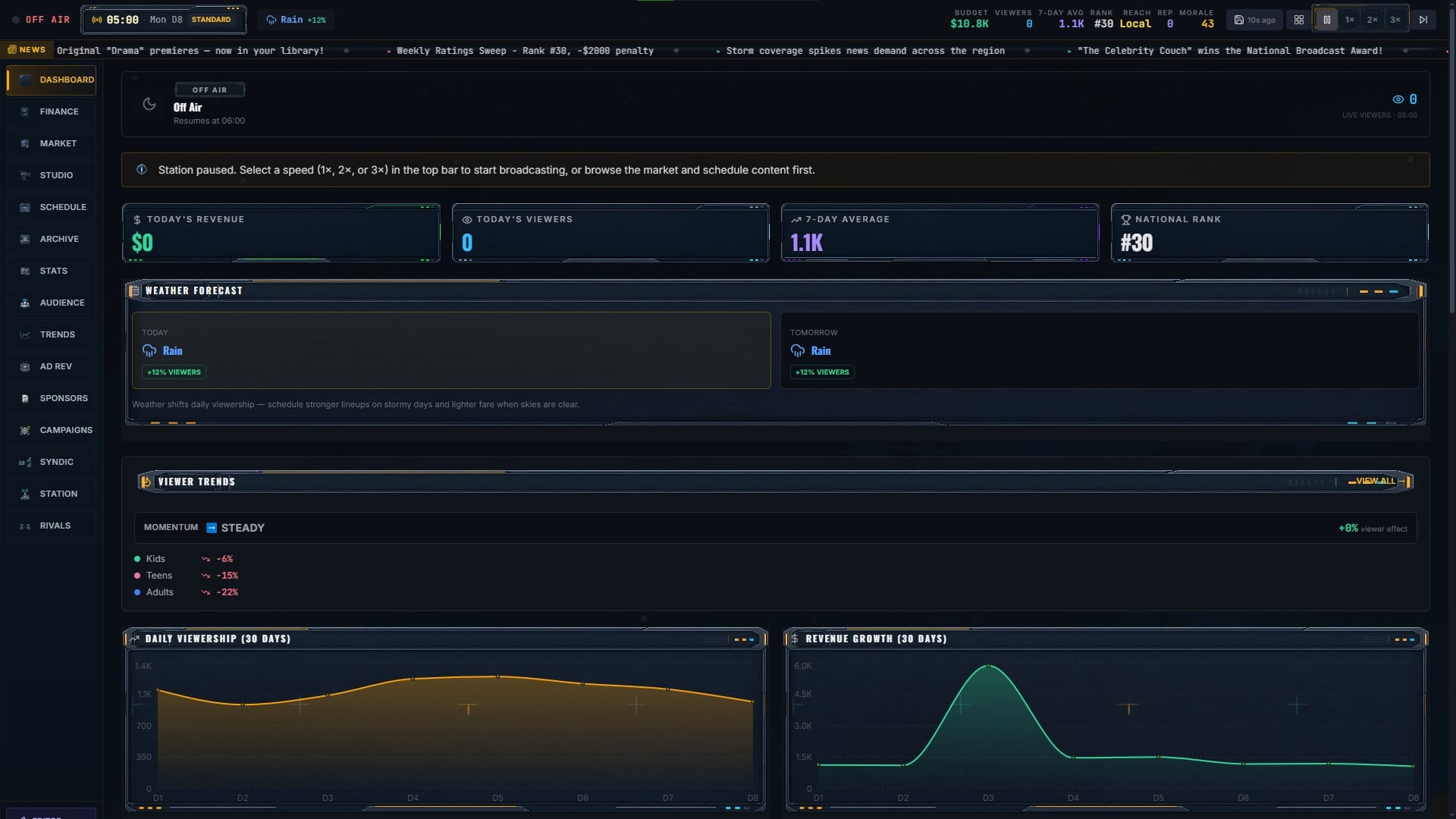Click the Kids -6% trend row

[187, 559]
